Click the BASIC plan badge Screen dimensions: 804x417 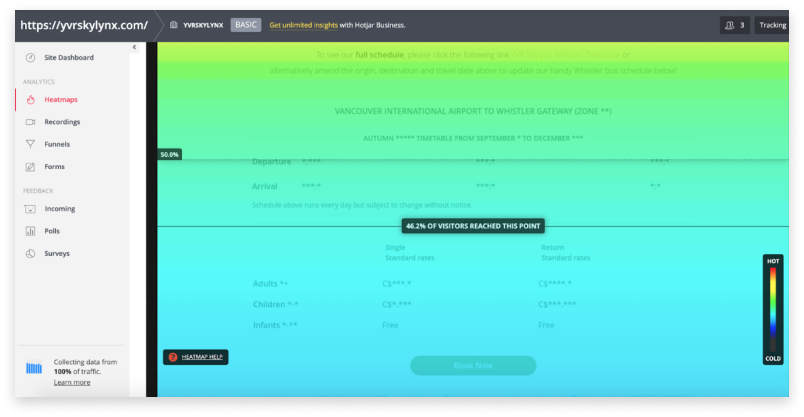(x=246, y=24)
